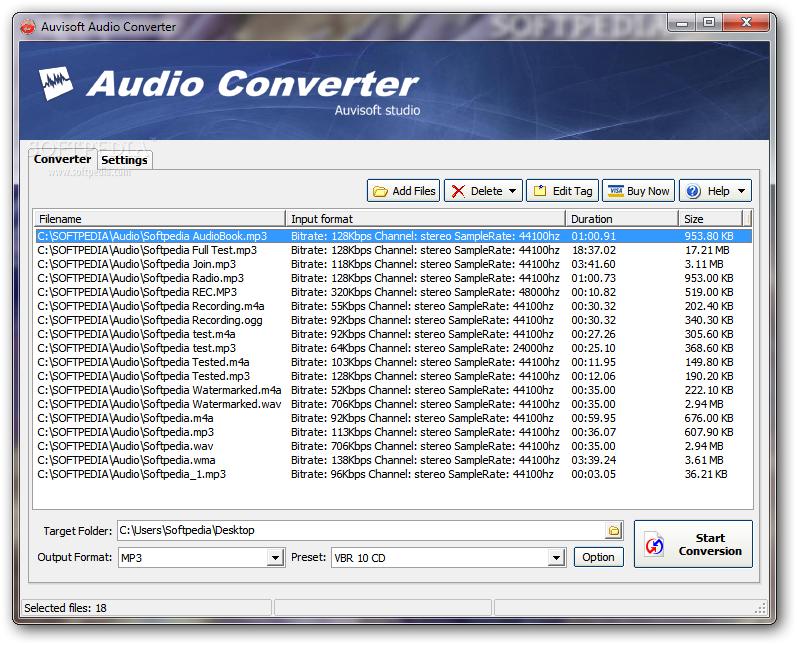Image resolution: width=797 pixels, height=645 pixels.
Task: Open the Help dropdown arrow
Action: pyautogui.click(x=742, y=191)
